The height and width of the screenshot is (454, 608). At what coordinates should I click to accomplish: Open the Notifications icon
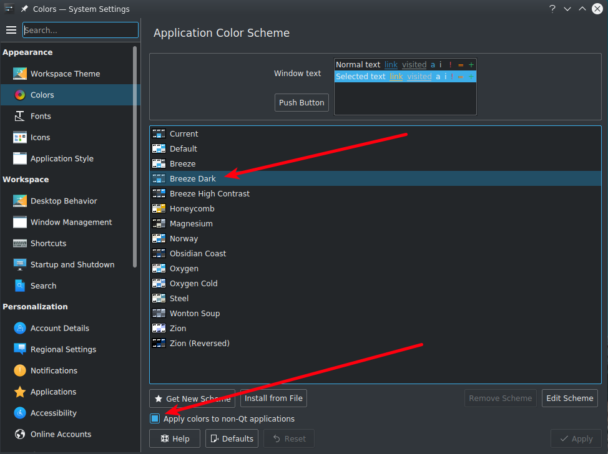click(20, 370)
